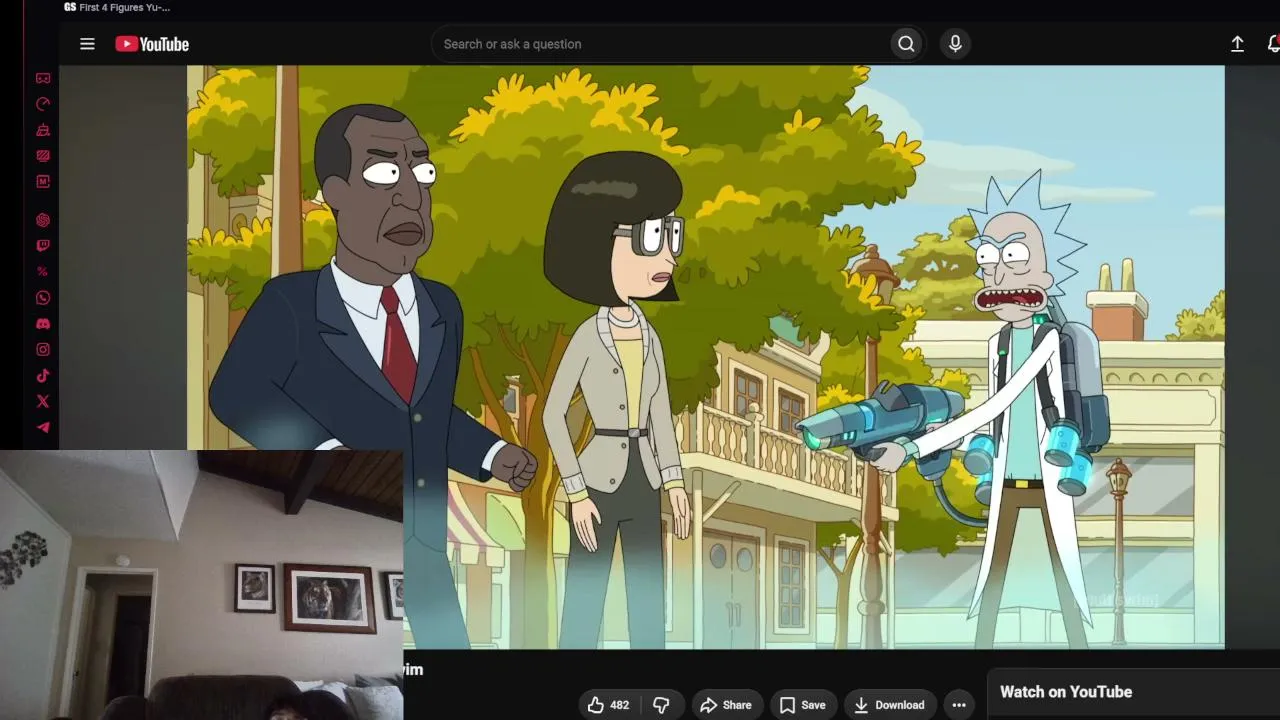Dislike the video with thumbs down
Image resolution: width=1280 pixels, height=720 pixels.
point(661,705)
